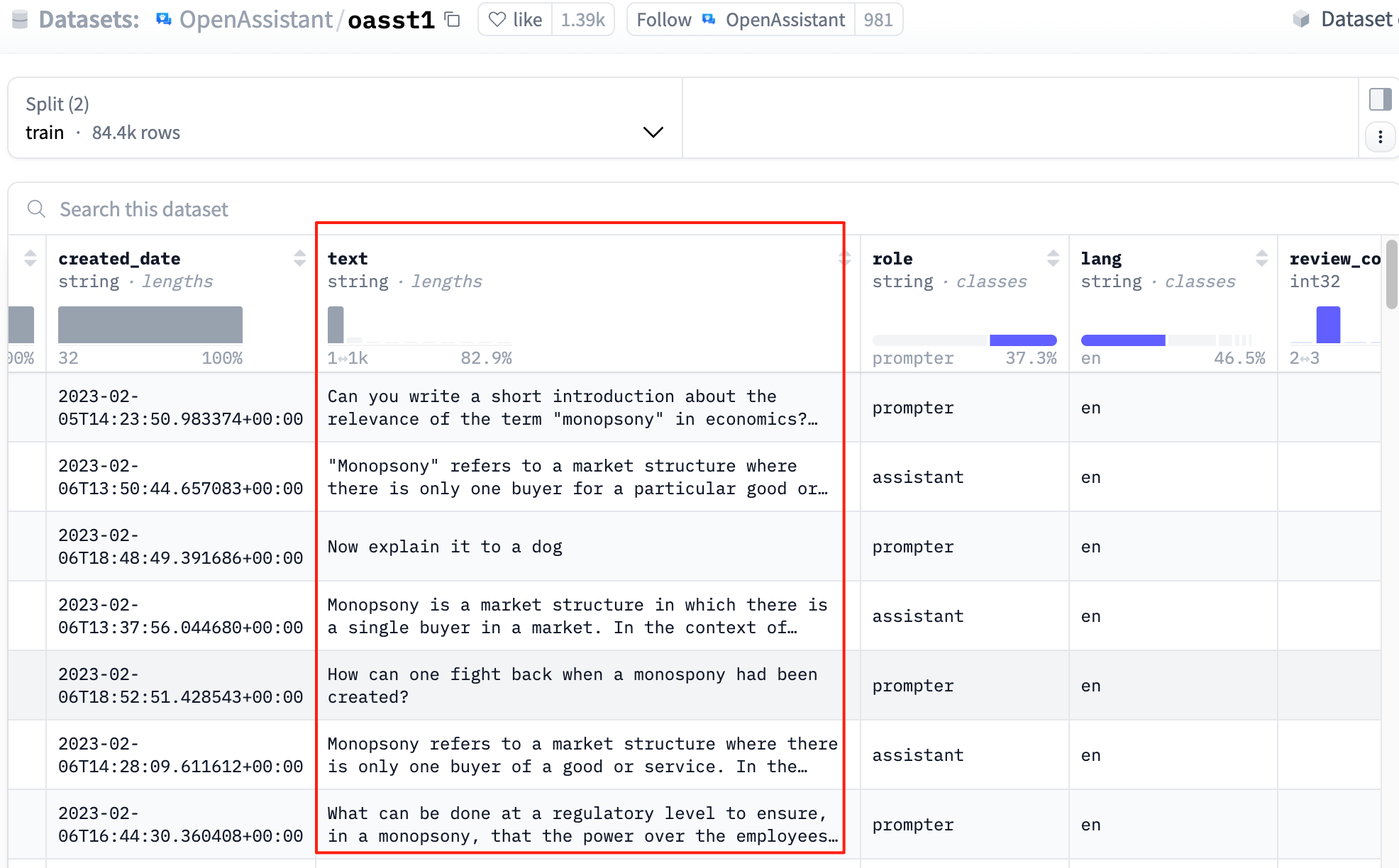The width and height of the screenshot is (1399, 868).
Task: Open the OpenAssistant owner link
Action: (255, 20)
